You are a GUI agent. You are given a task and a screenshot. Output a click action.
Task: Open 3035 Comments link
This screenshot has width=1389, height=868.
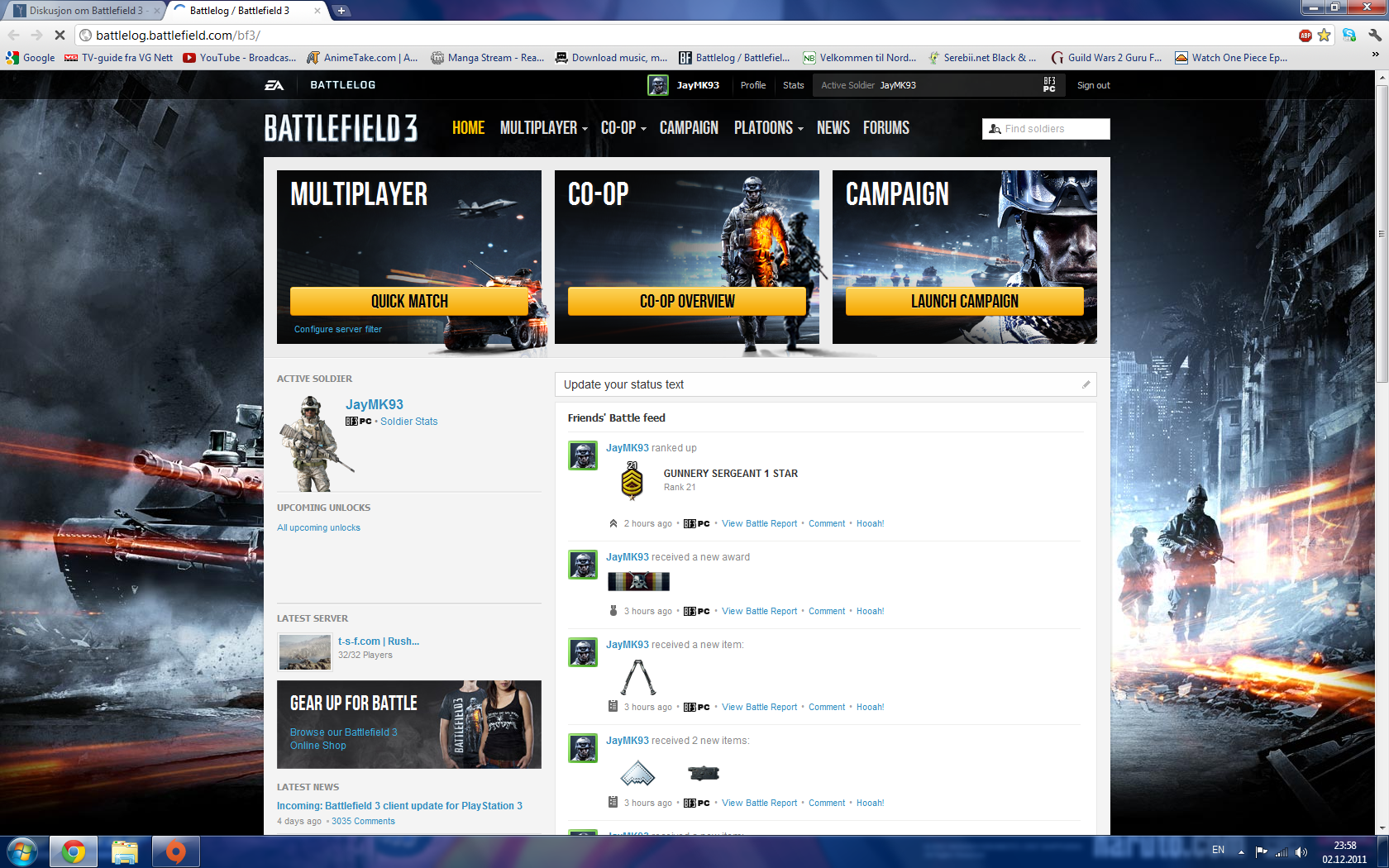[363, 822]
